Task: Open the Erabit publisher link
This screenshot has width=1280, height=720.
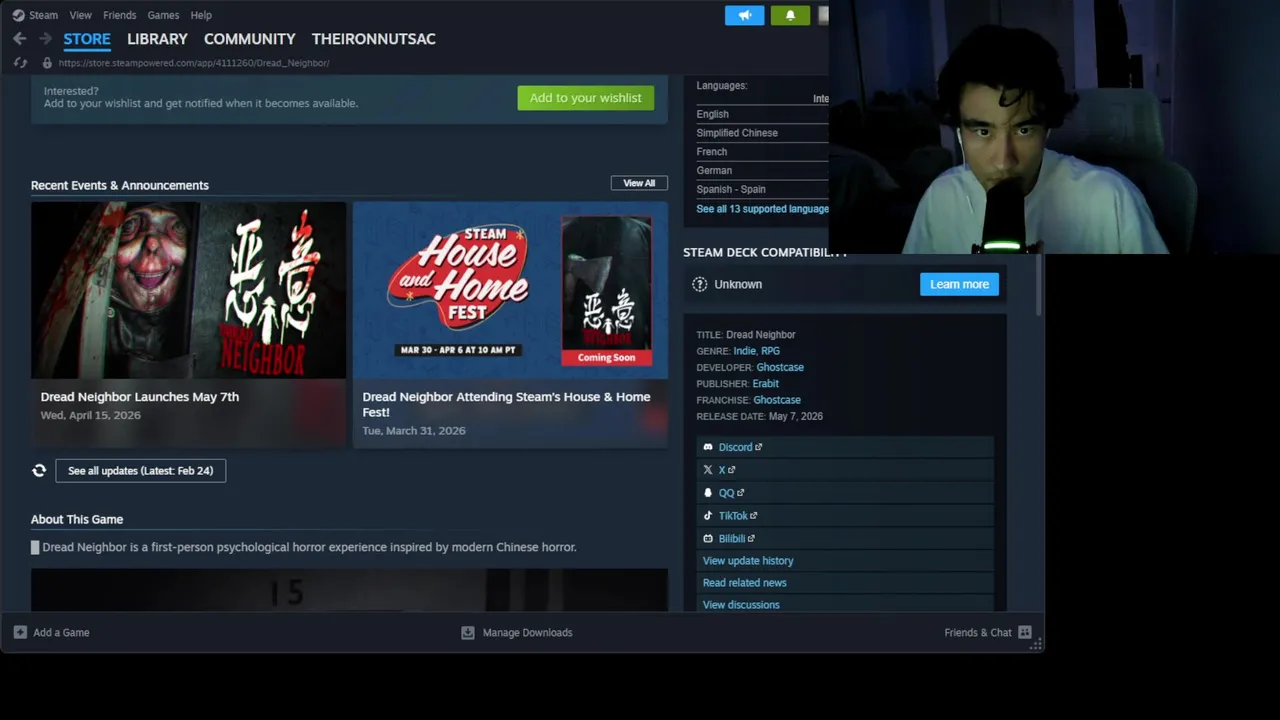Action: (765, 383)
